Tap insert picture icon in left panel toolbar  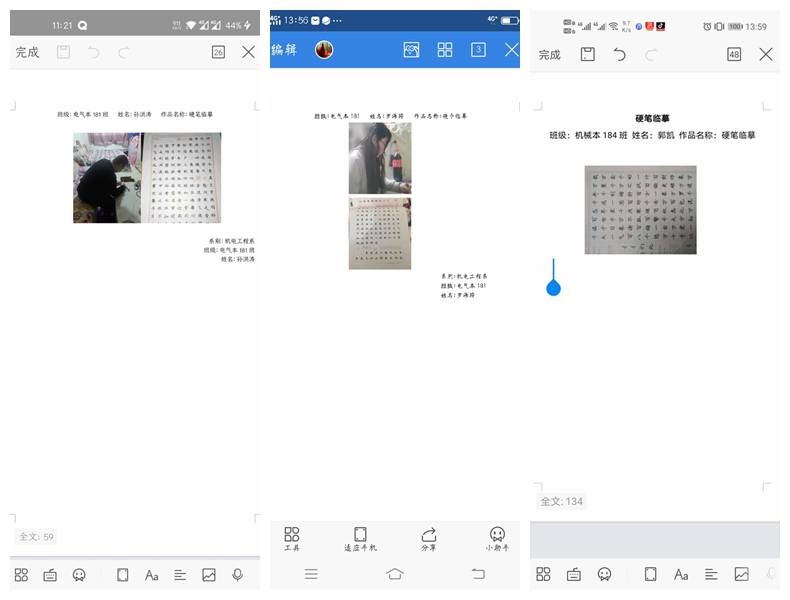(209, 575)
